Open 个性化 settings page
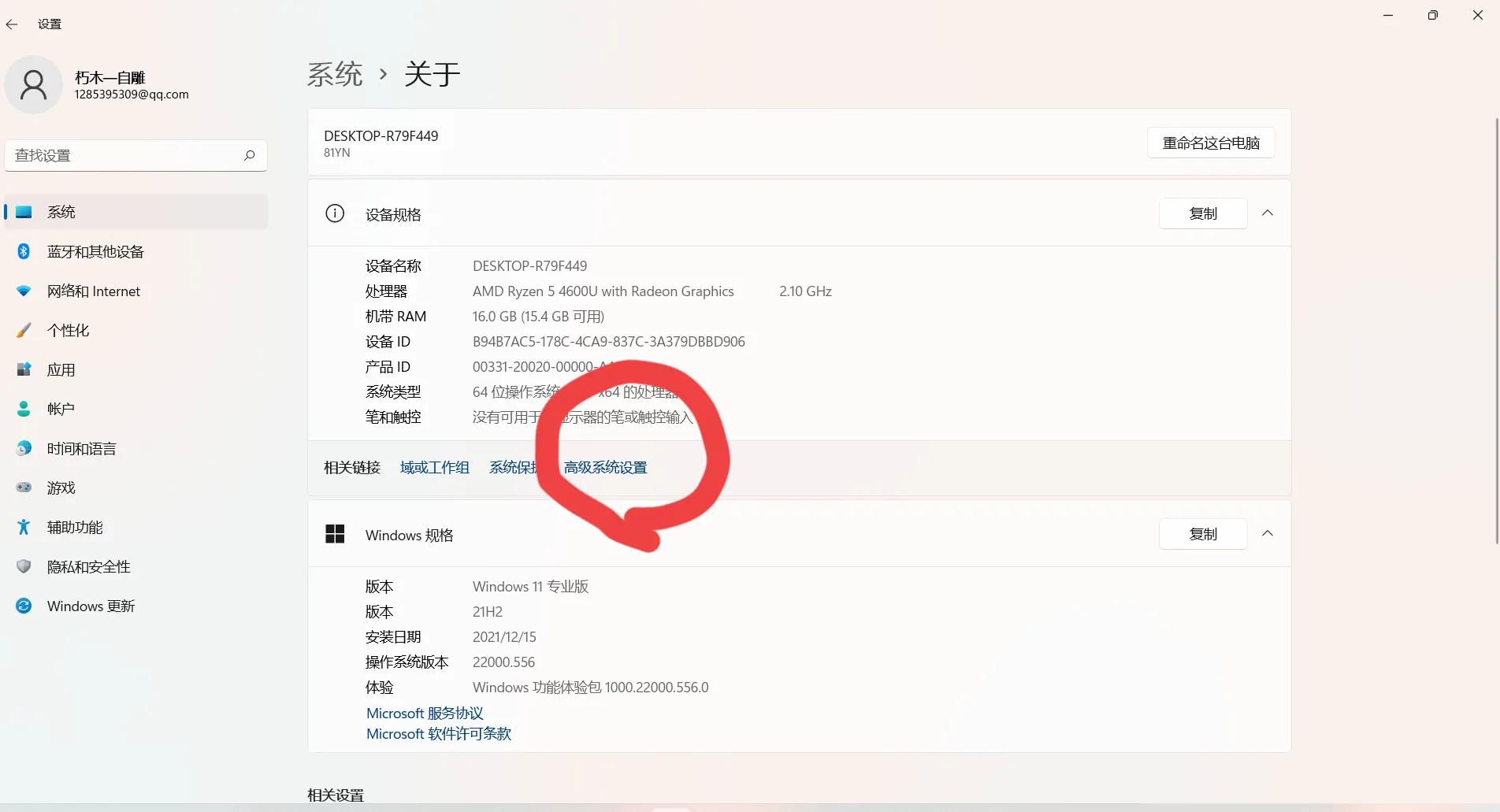This screenshot has height=812, width=1500. coord(68,330)
